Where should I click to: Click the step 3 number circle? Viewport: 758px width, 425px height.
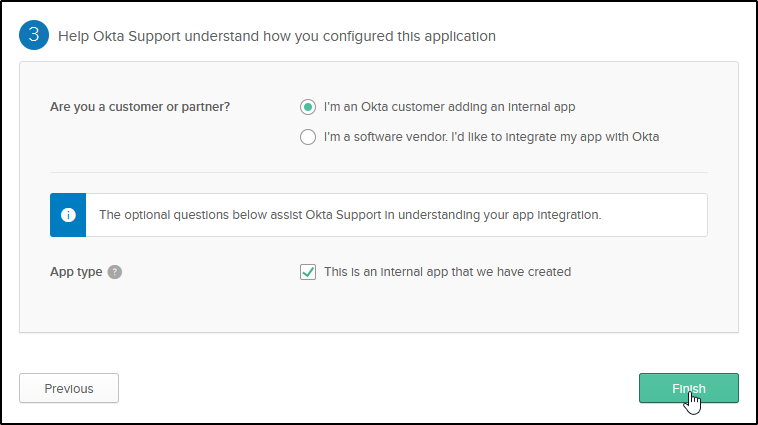35,36
